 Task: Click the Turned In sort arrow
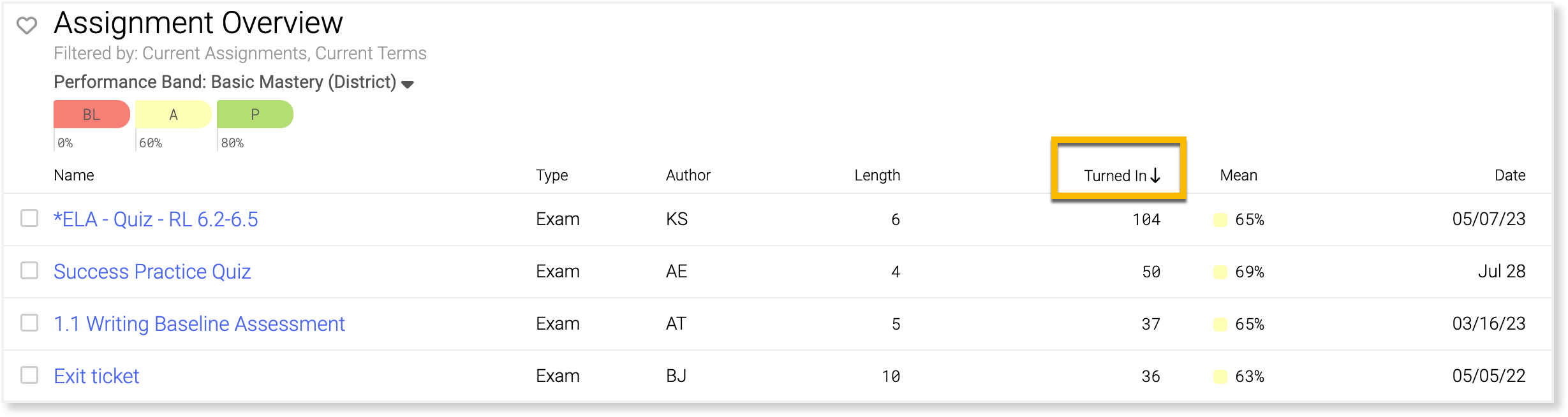click(x=1155, y=175)
